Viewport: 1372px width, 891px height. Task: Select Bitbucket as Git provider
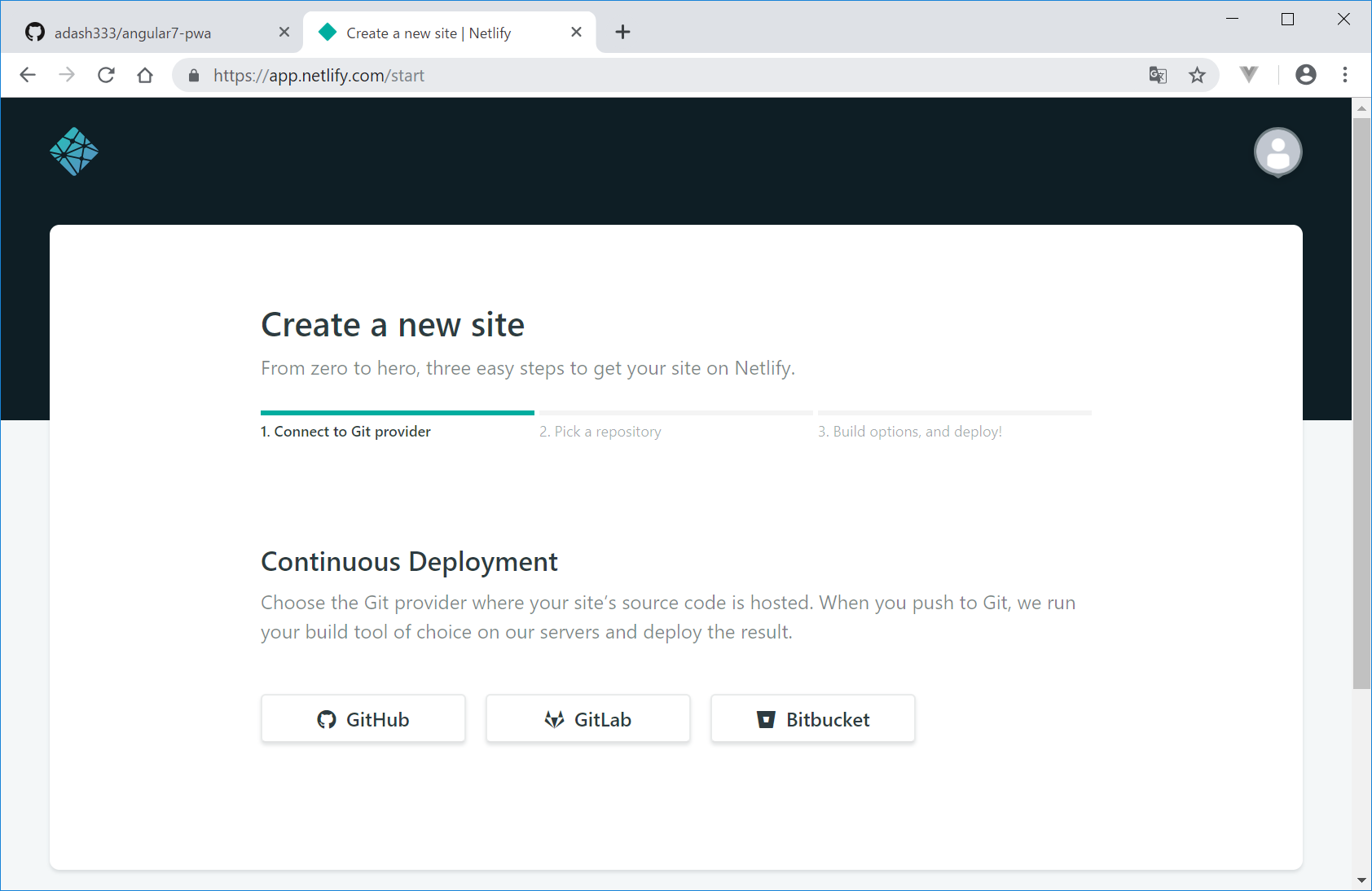tap(813, 719)
